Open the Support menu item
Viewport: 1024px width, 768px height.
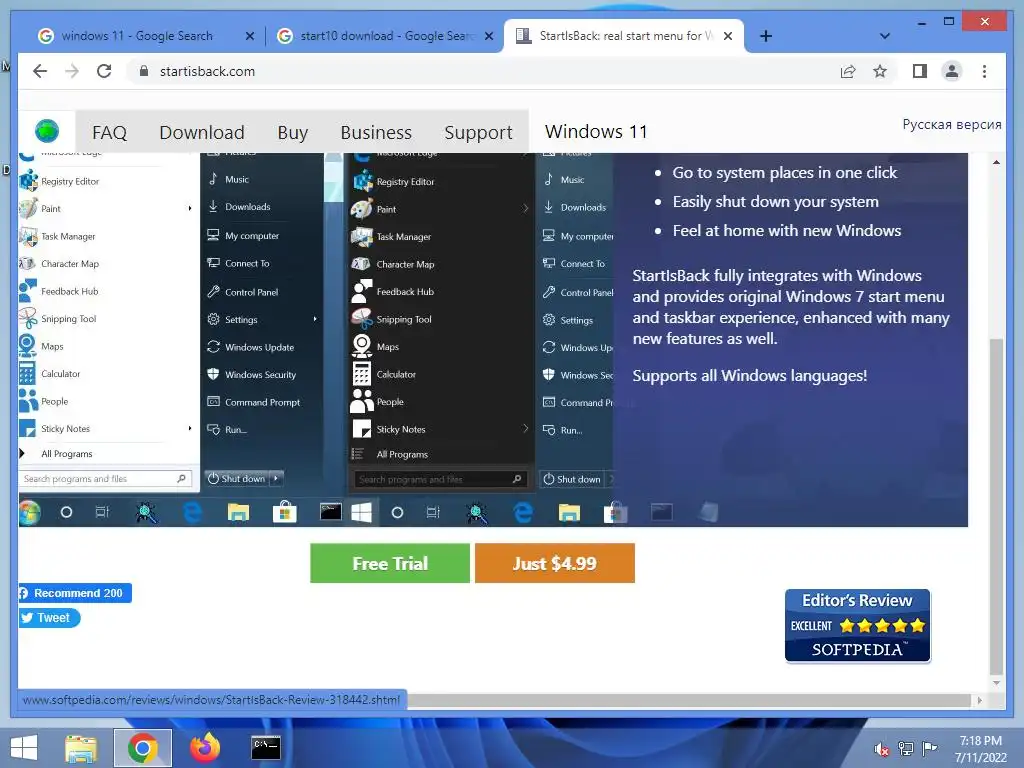click(x=478, y=133)
